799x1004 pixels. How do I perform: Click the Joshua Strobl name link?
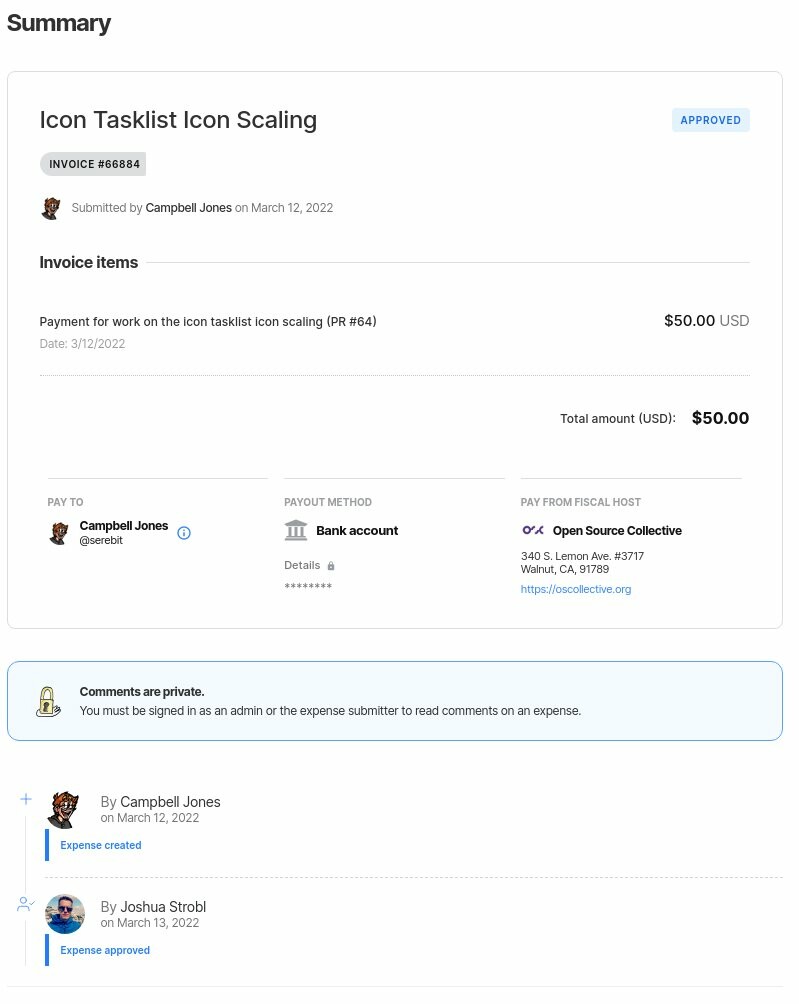163,907
